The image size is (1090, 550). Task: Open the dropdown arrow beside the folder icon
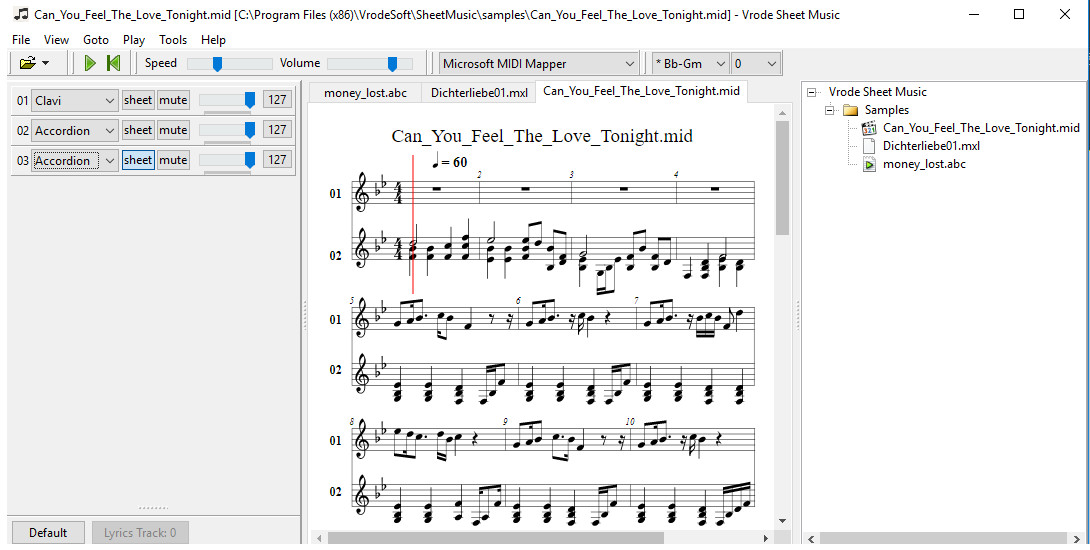[x=46, y=63]
